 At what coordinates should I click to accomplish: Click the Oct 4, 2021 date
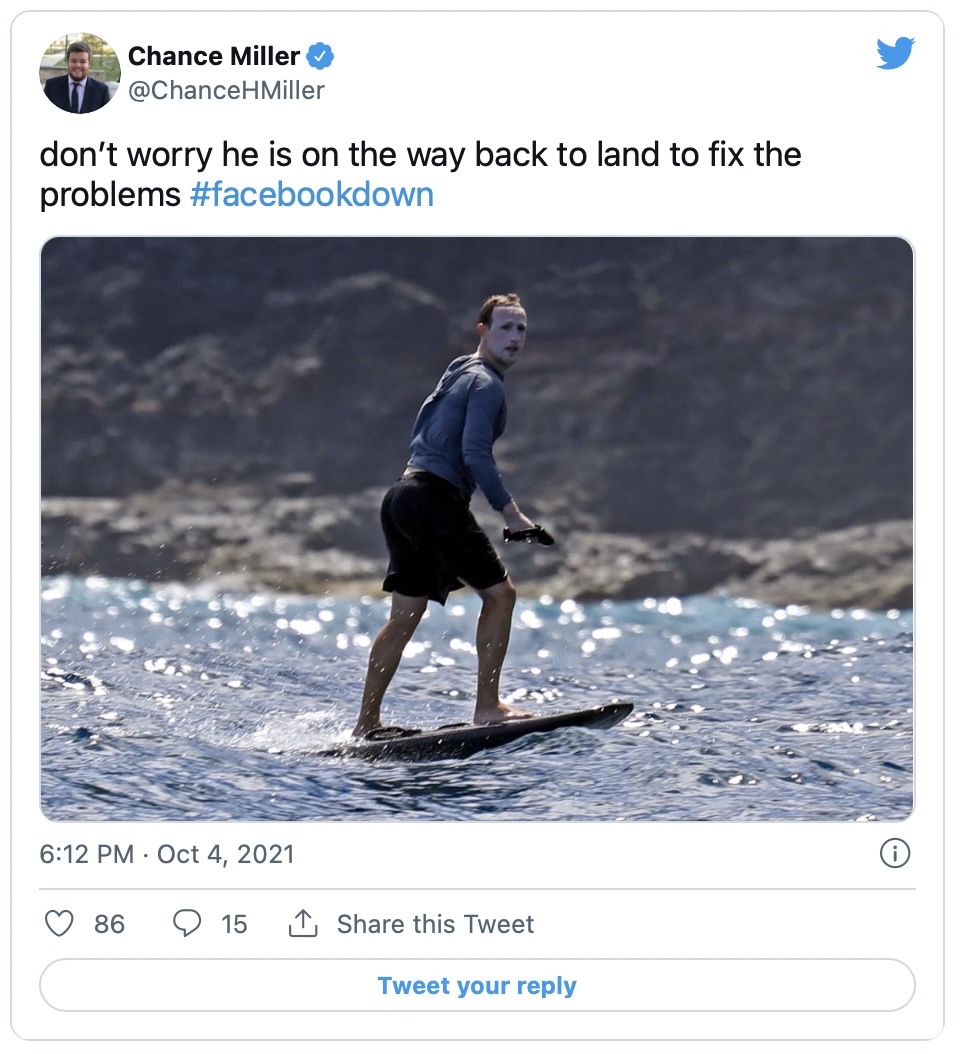coord(226,854)
